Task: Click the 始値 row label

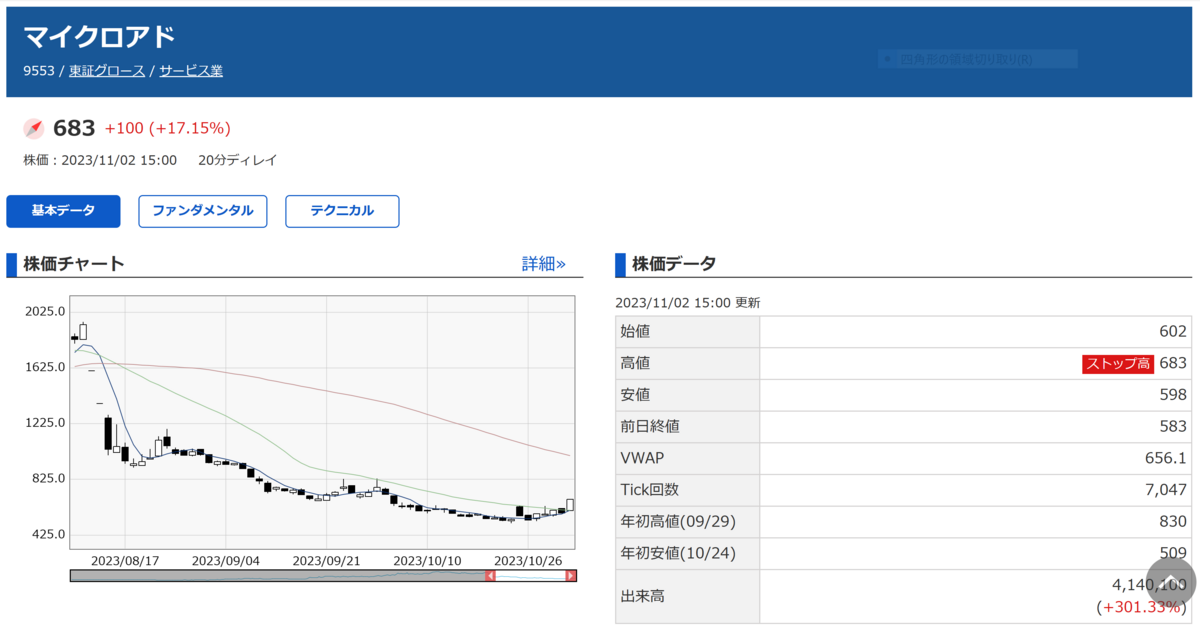Action: (x=636, y=331)
